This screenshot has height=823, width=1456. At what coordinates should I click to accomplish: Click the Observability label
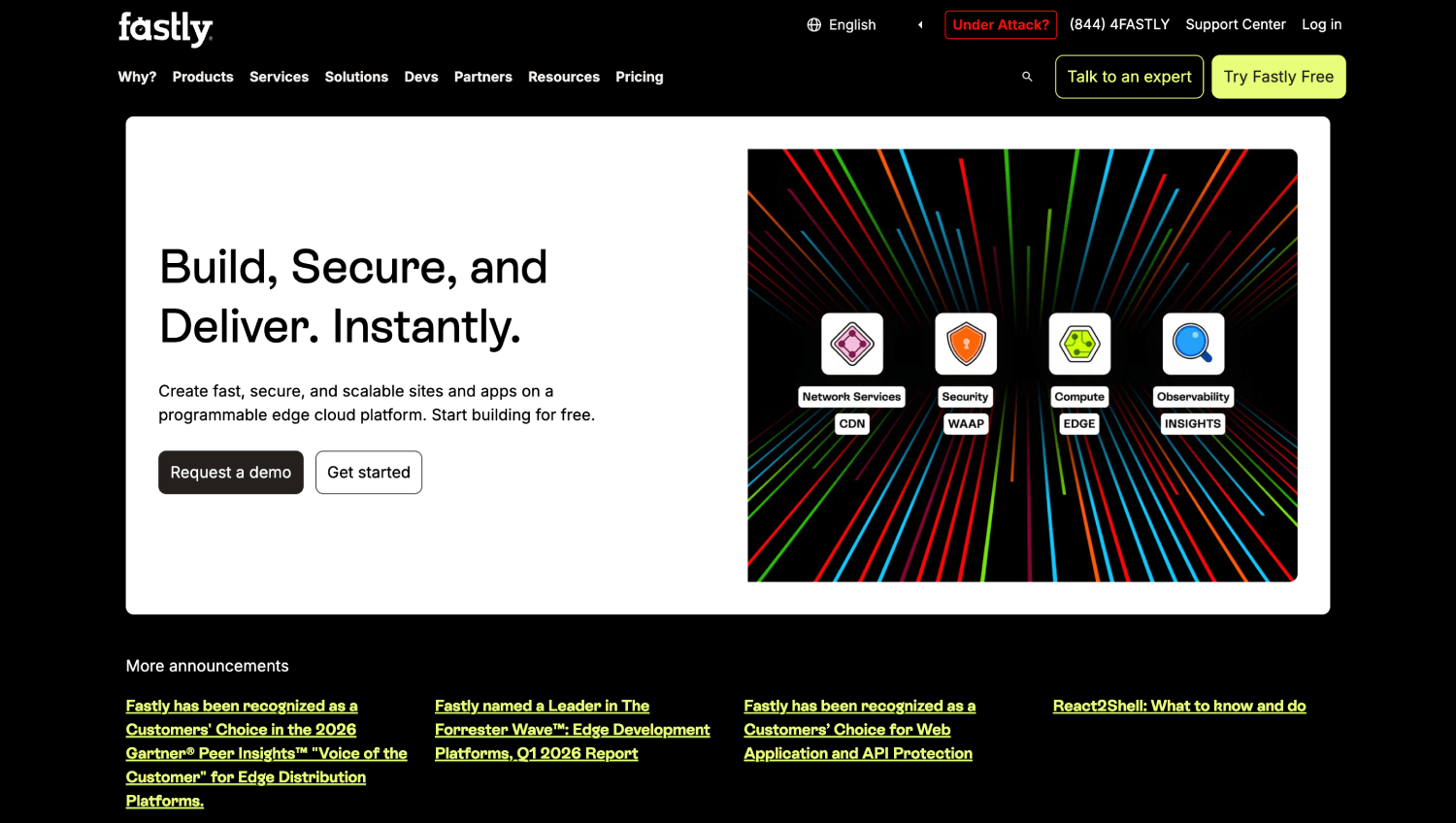pyautogui.click(x=1193, y=397)
